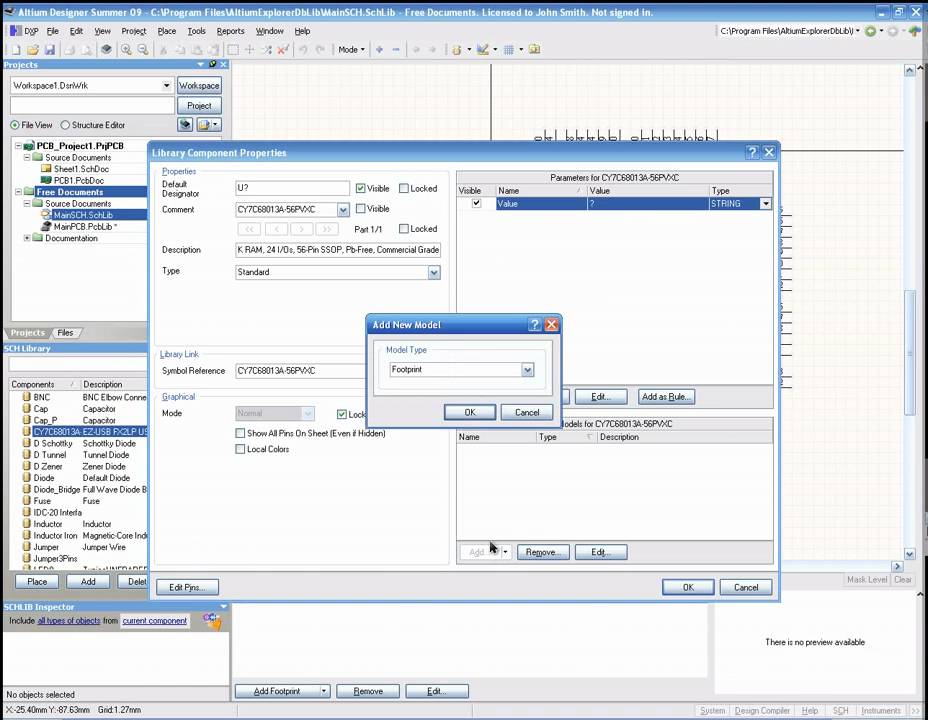
Task: Click the Edit Pins button
Action: [187, 587]
